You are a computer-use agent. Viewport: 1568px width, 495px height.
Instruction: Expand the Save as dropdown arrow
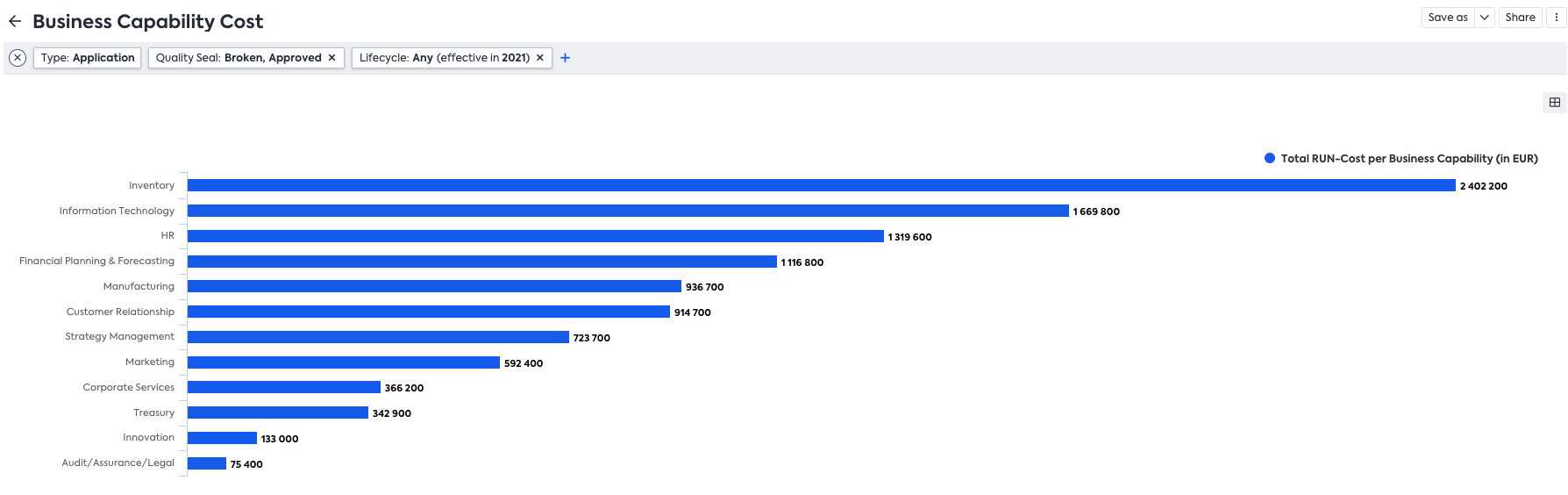[1485, 18]
